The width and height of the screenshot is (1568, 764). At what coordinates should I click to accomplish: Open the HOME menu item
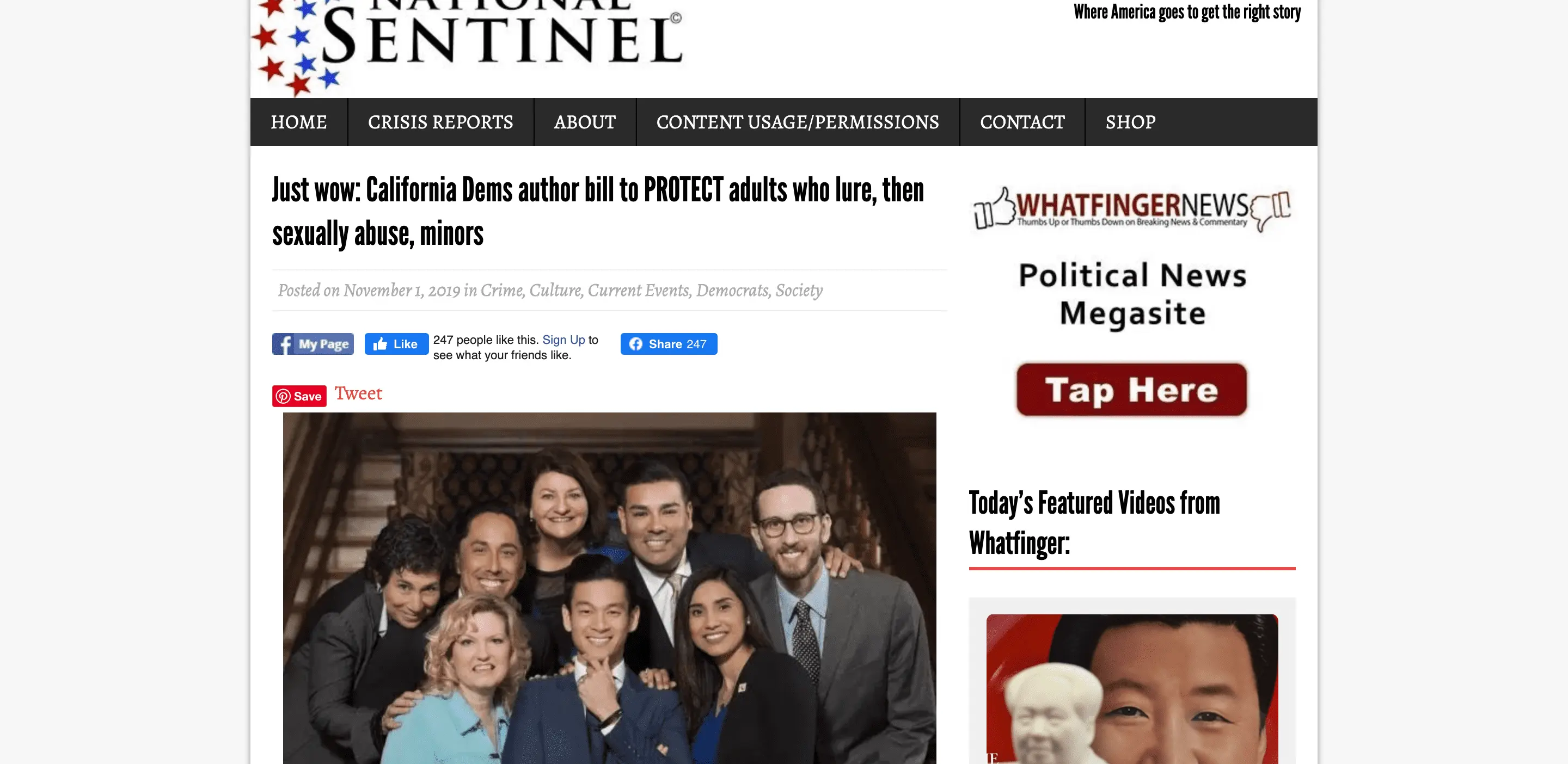[299, 122]
